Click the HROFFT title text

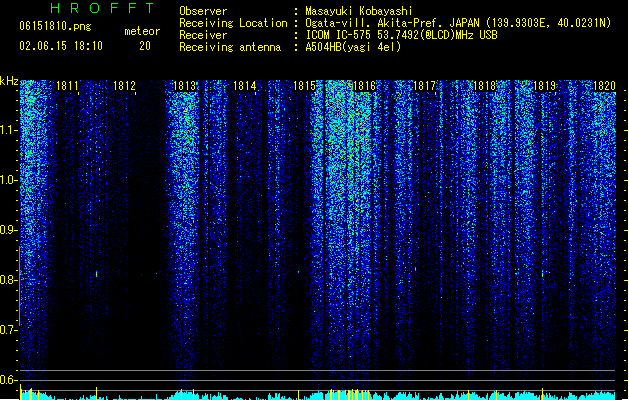(103, 8)
